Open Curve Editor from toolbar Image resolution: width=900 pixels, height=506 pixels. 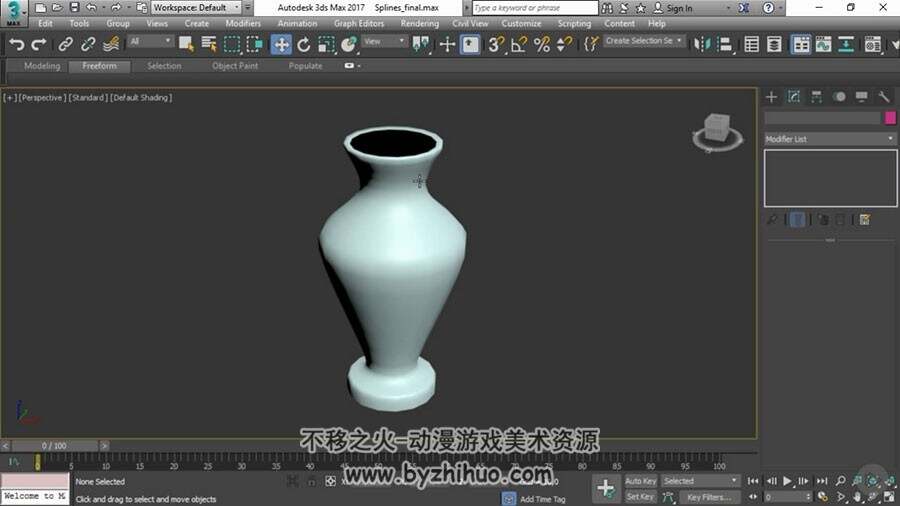click(x=823, y=44)
